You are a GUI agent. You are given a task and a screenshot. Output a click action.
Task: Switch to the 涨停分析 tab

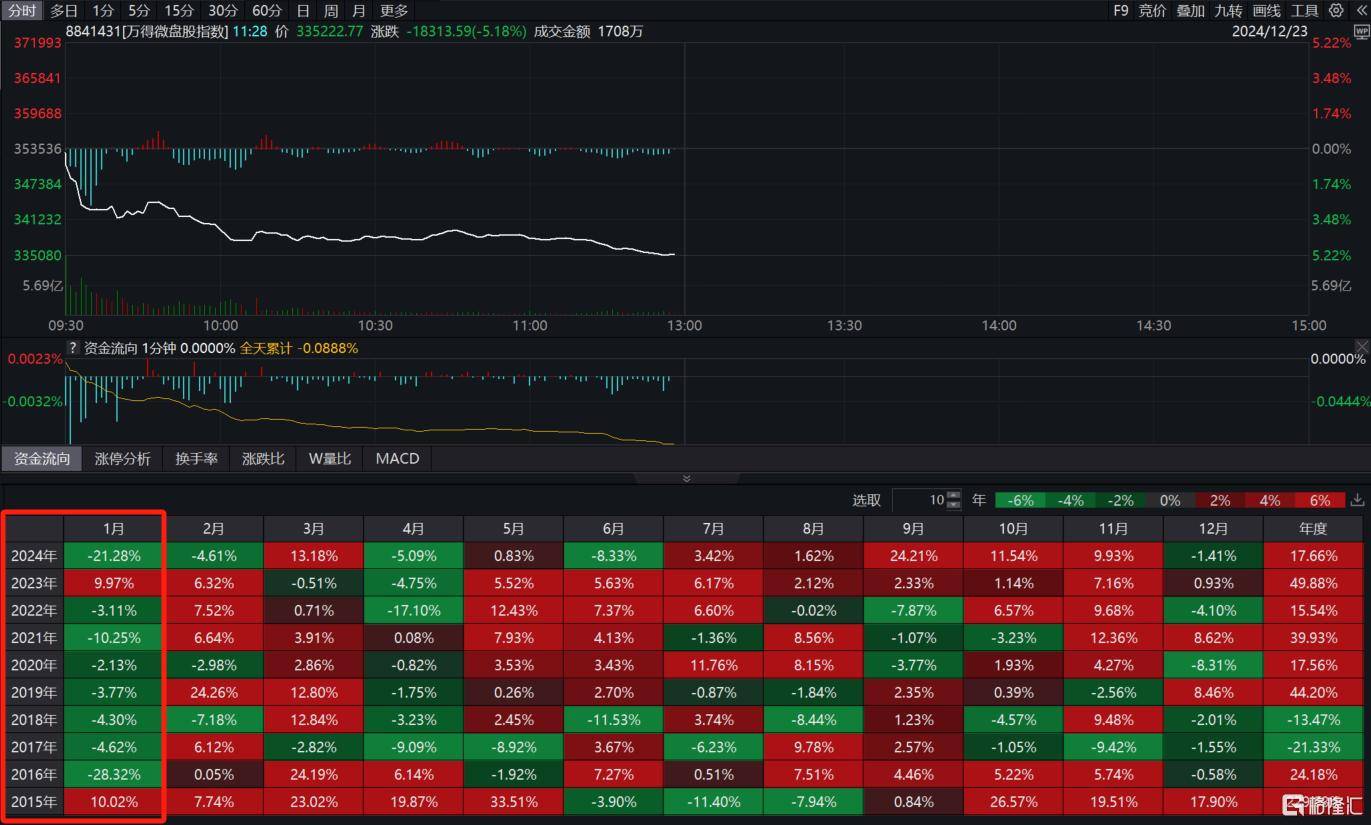point(122,458)
